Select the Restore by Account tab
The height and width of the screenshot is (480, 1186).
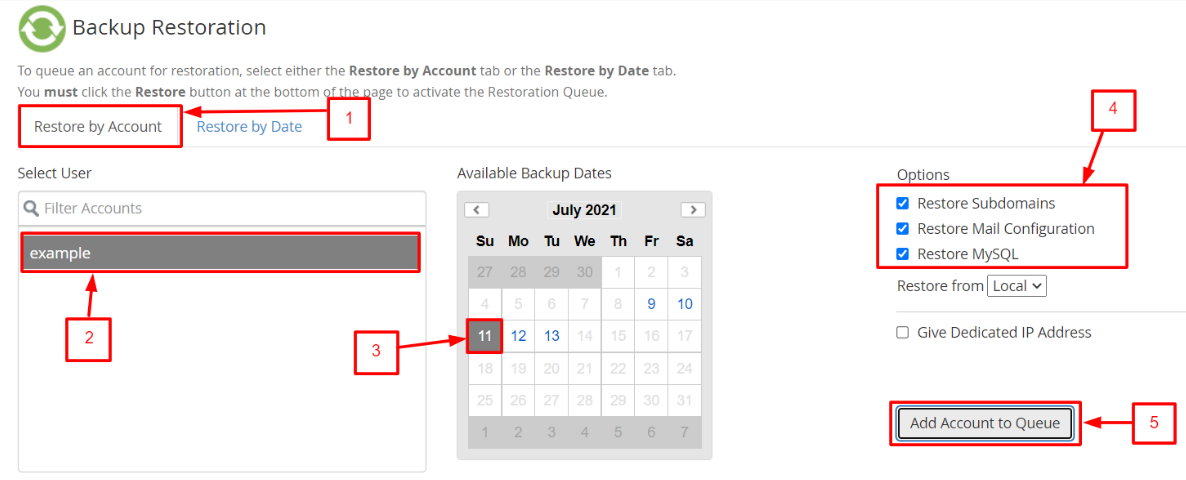(98, 126)
